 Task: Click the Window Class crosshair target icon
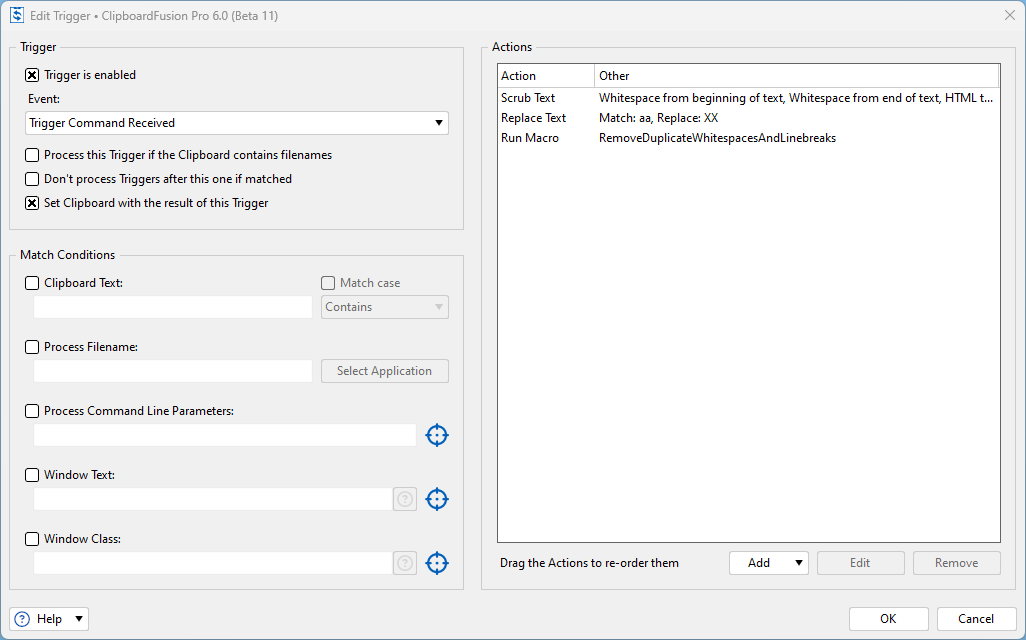[437, 563]
